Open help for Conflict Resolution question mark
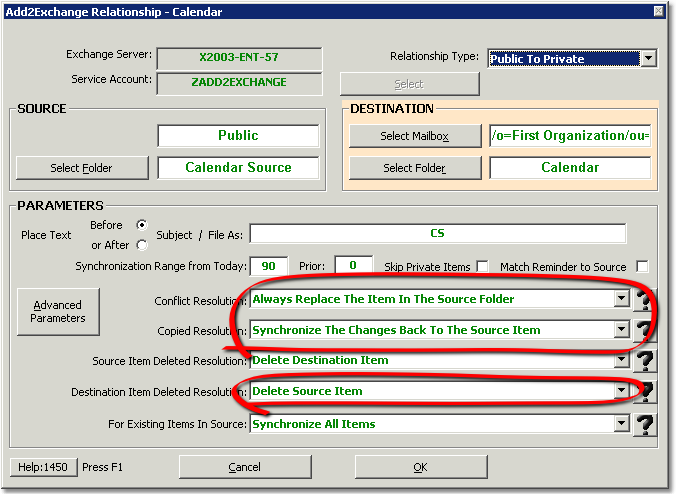 (x=645, y=299)
